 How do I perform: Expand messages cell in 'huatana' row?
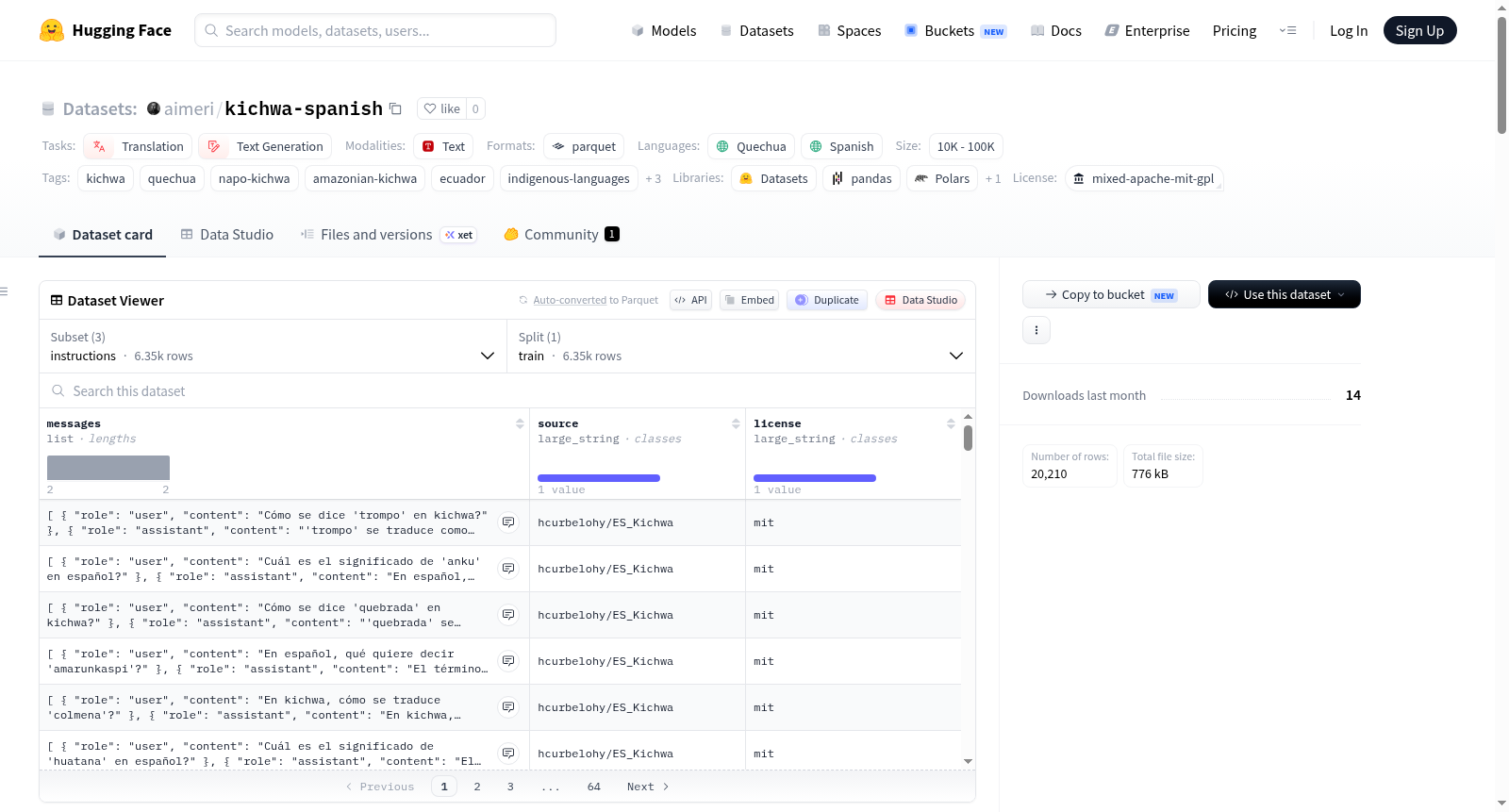pyautogui.click(x=508, y=754)
